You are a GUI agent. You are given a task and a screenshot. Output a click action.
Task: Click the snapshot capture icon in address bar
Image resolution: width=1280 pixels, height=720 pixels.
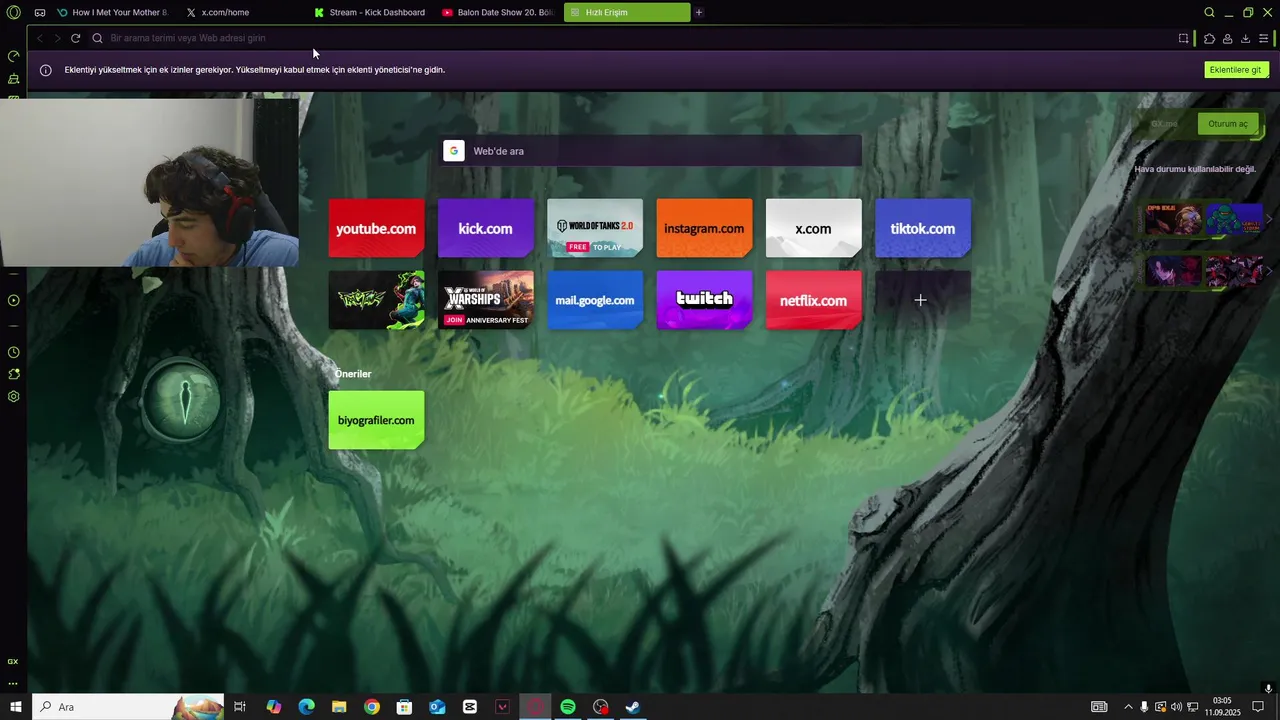click(1183, 38)
